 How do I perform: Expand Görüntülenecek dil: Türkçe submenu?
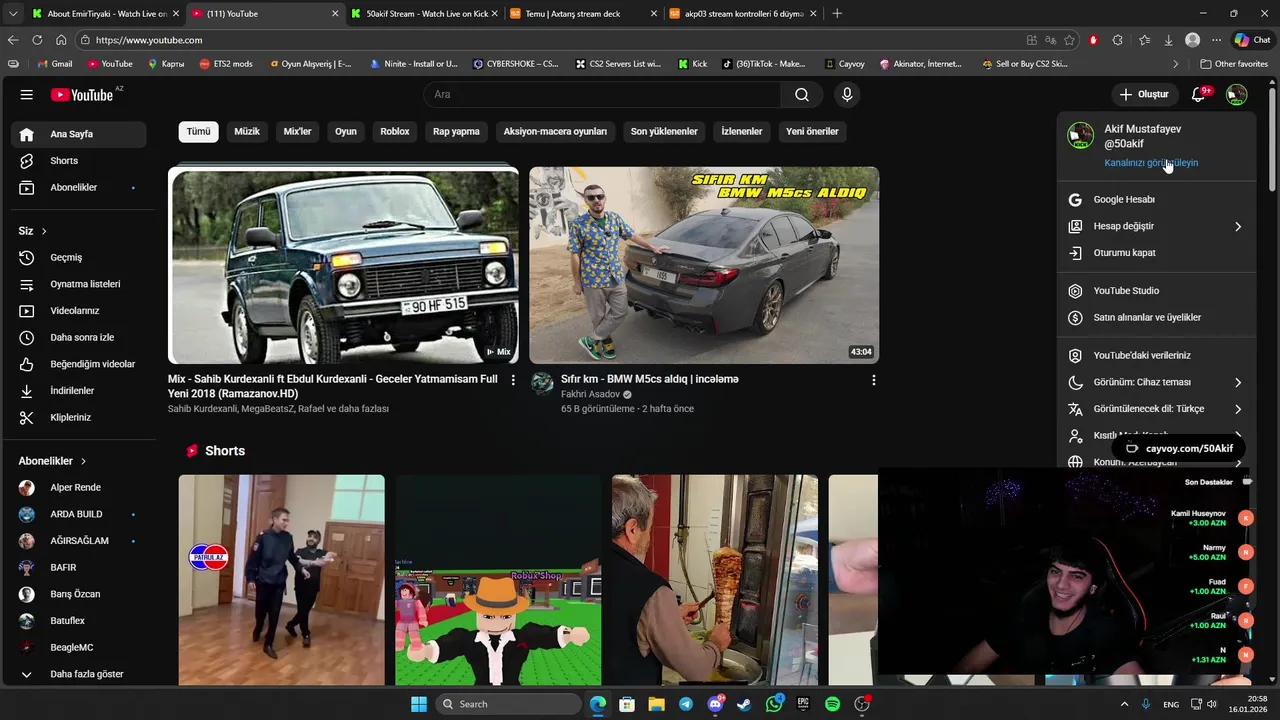(1156, 409)
